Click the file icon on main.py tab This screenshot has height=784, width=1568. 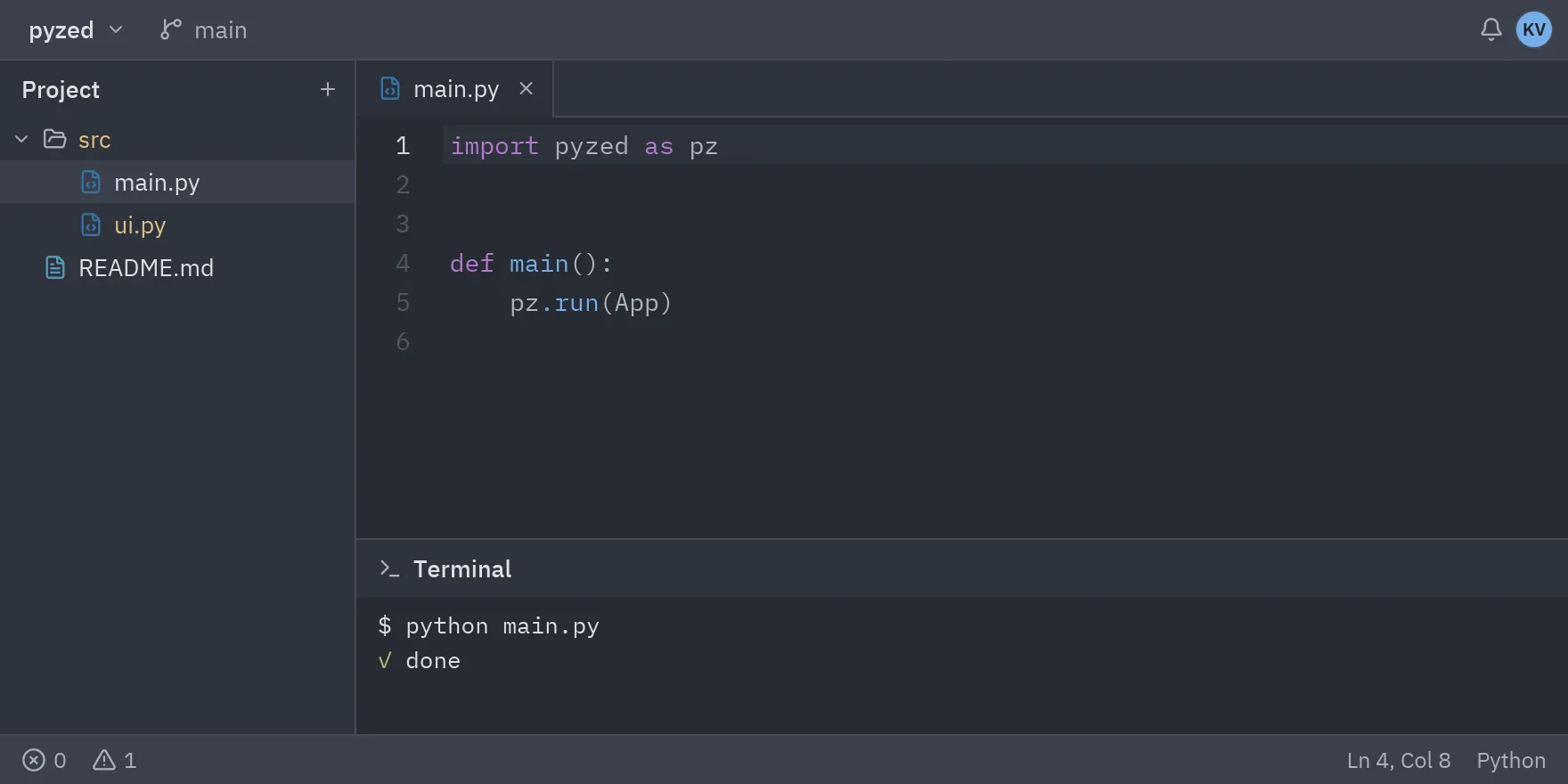point(390,88)
